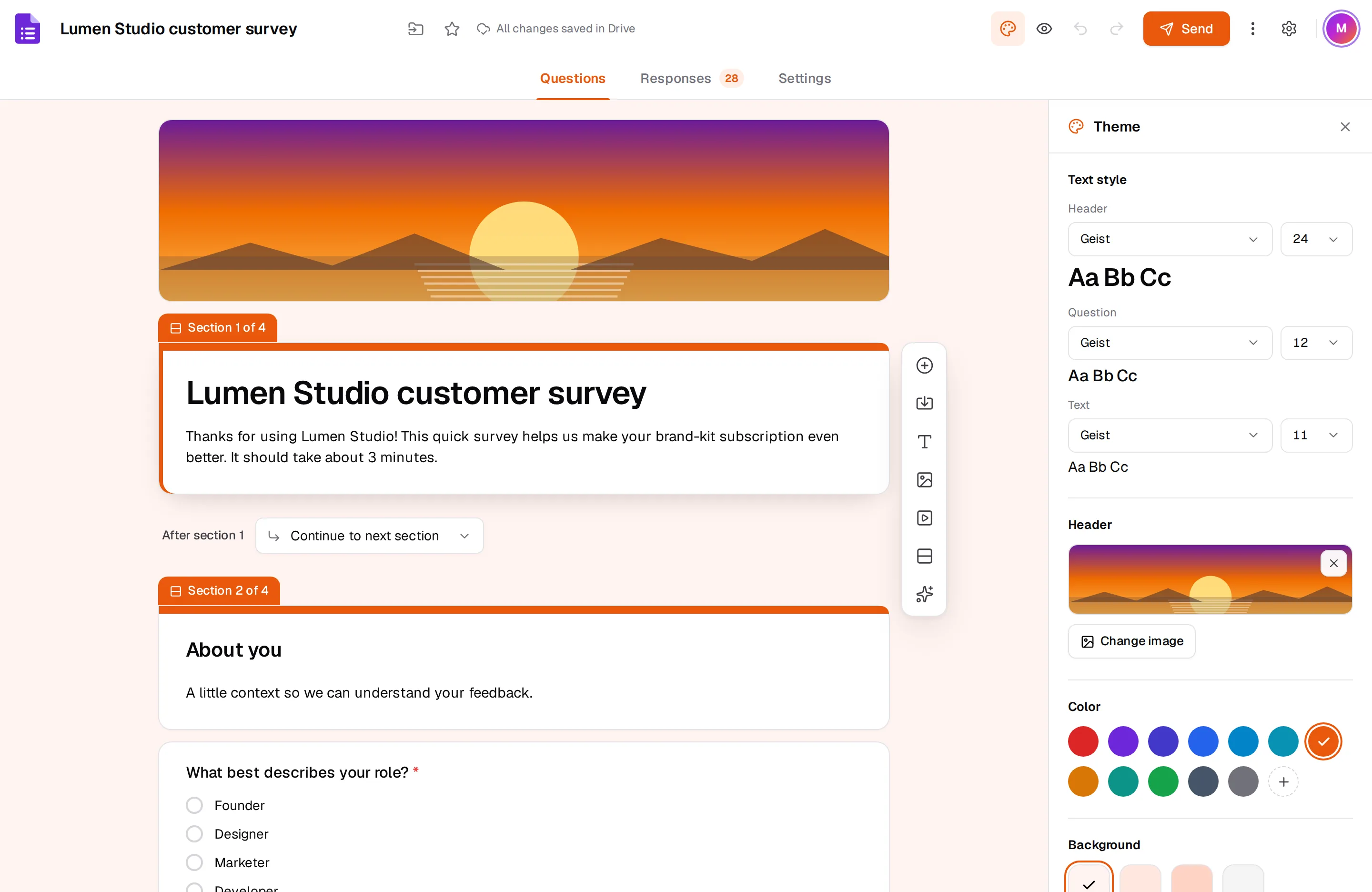Open the Forms home logo icon
The width and height of the screenshot is (1372, 892).
point(27,28)
